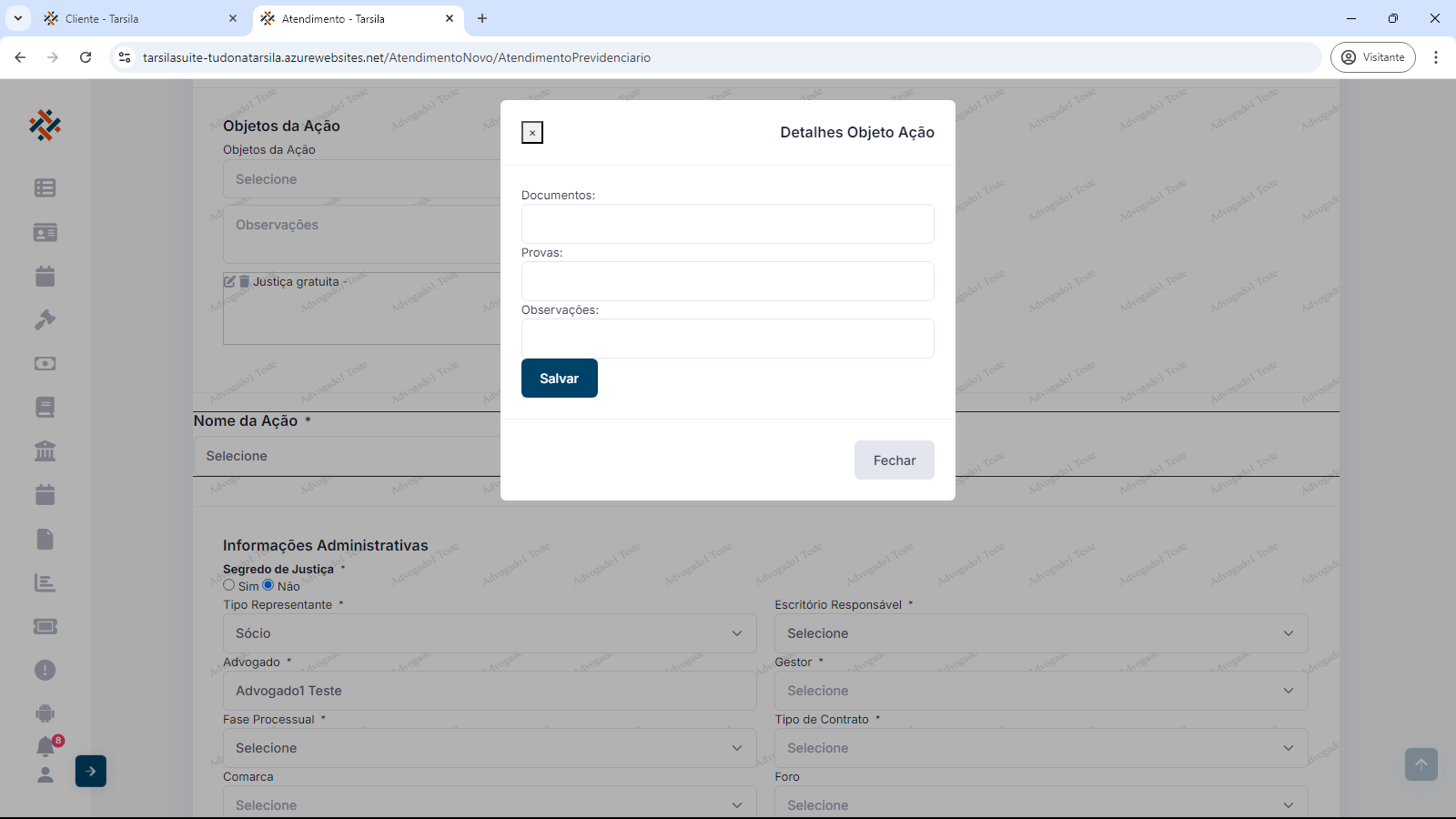Click the edit icon beside Justiça gratuita
Image resolution: width=1456 pixels, height=819 pixels.
pos(230,282)
